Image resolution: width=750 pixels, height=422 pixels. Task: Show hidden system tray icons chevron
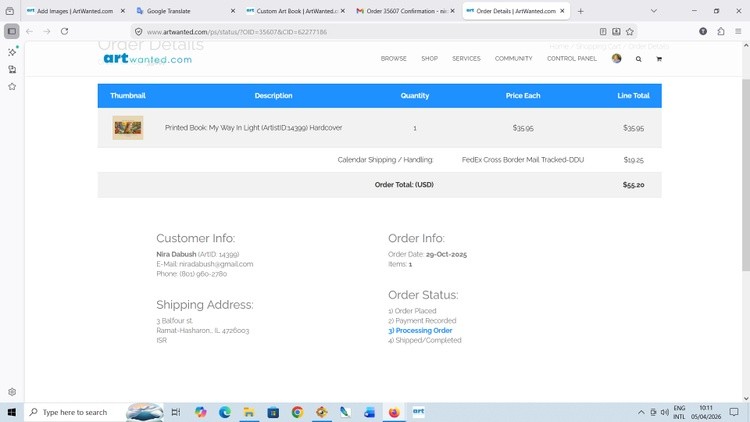coord(641,412)
